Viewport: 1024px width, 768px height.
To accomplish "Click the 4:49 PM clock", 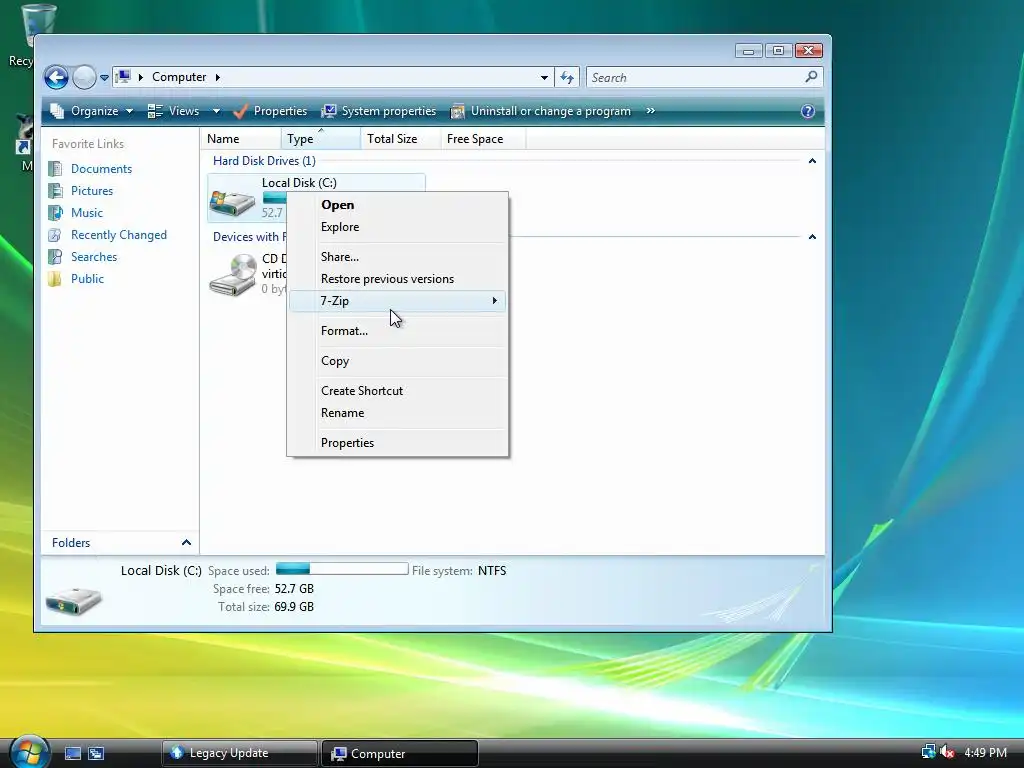I will tap(985, 753).
